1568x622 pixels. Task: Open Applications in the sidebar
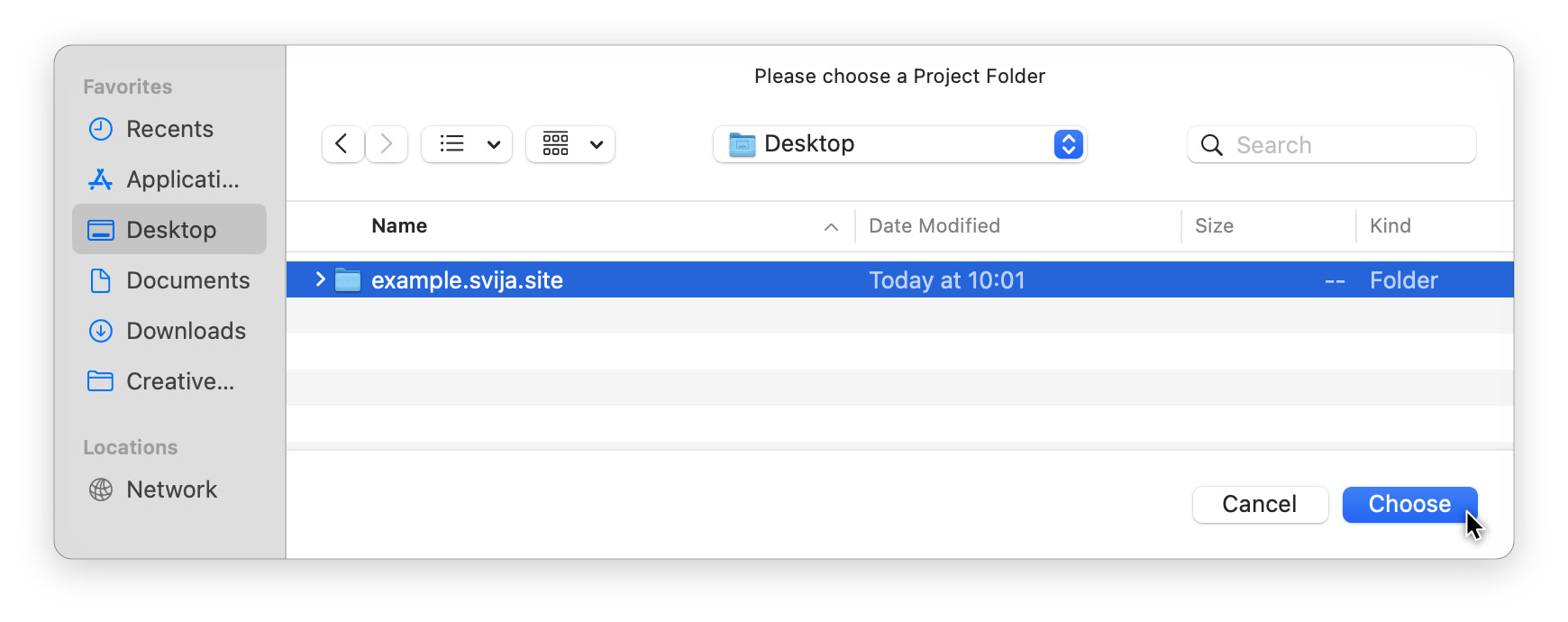click(182, 179)
